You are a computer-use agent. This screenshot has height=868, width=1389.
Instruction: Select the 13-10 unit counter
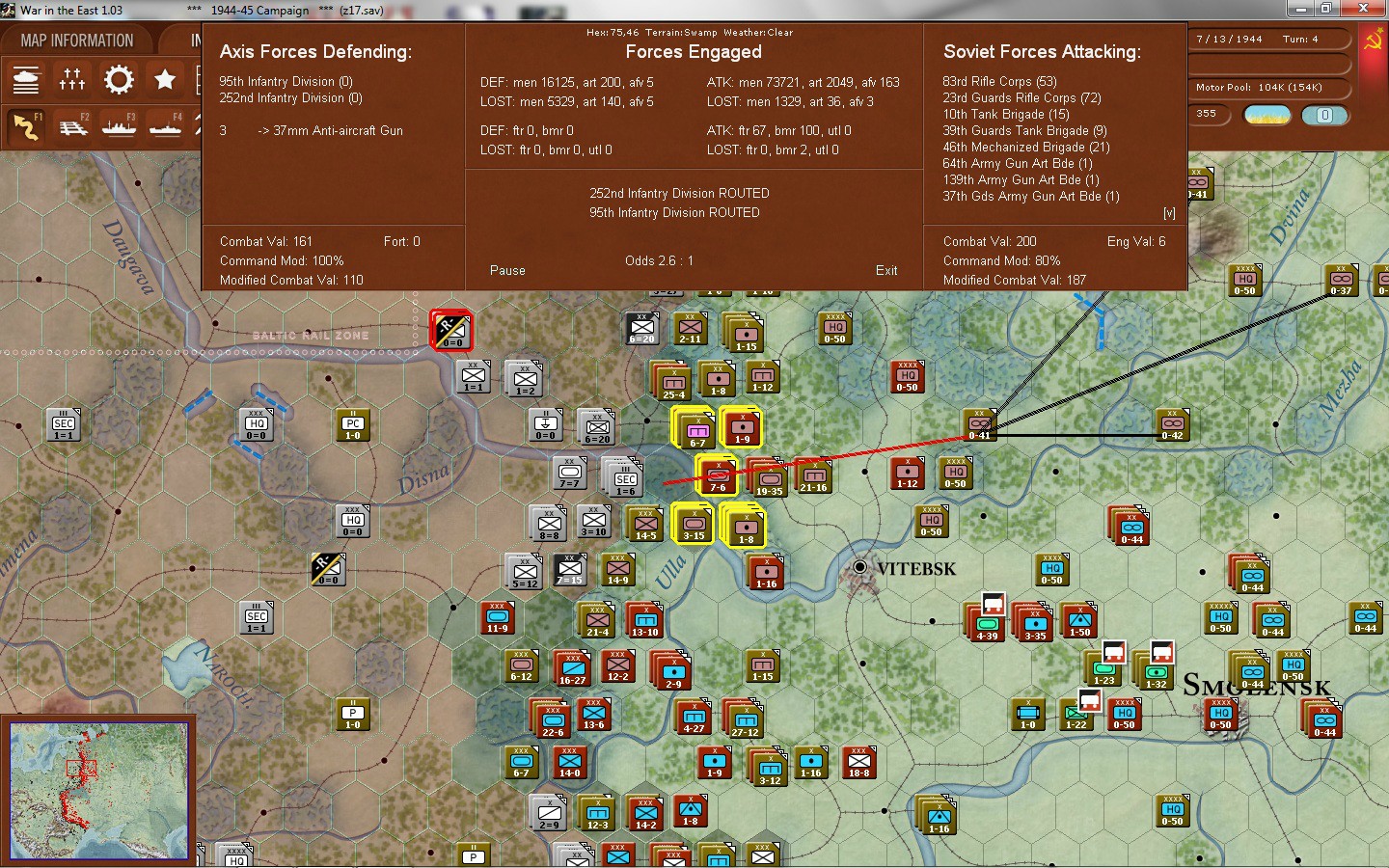coord(644,621)
